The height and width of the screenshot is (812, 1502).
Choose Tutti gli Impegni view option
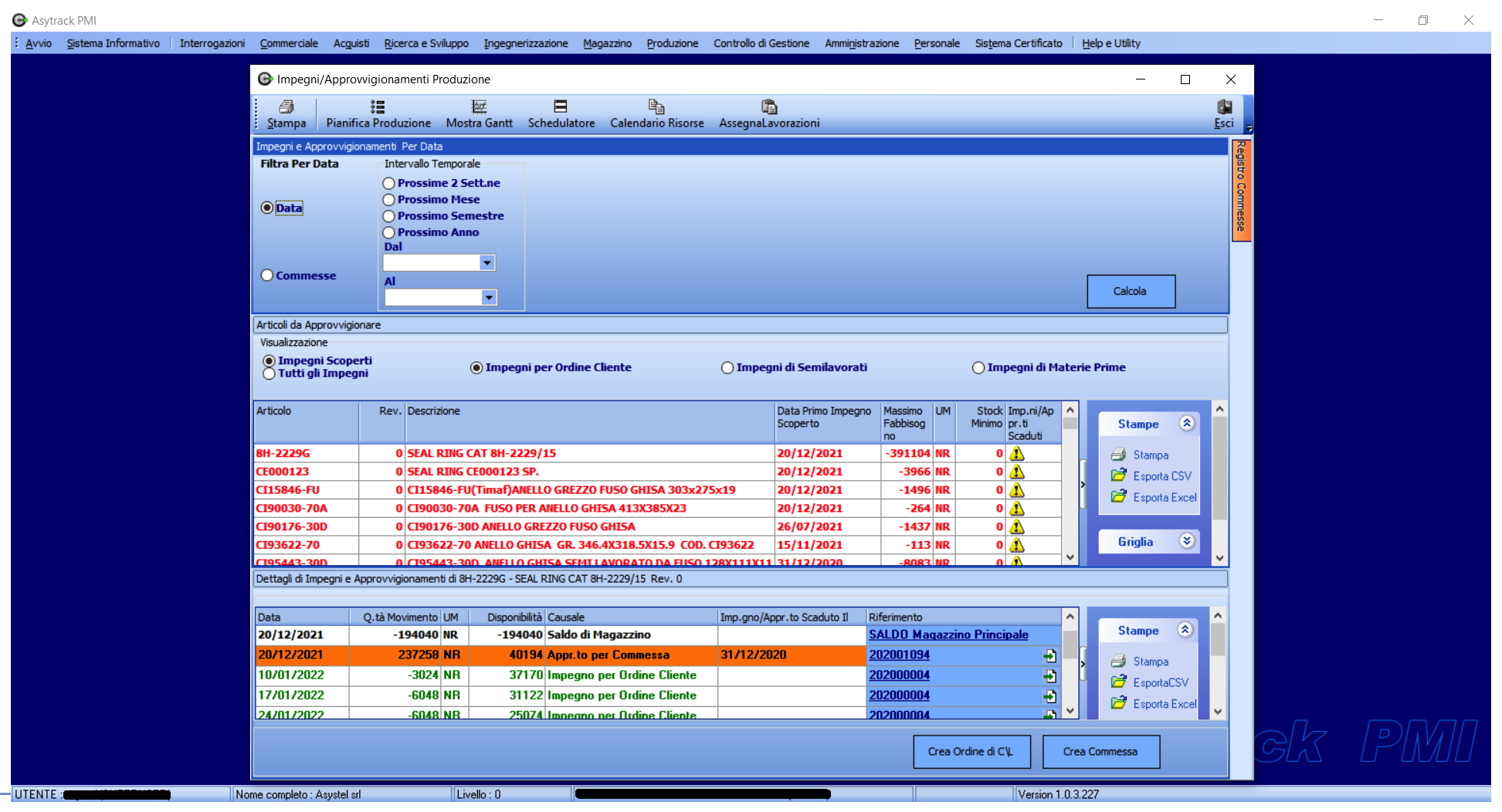tap(269, 374)
